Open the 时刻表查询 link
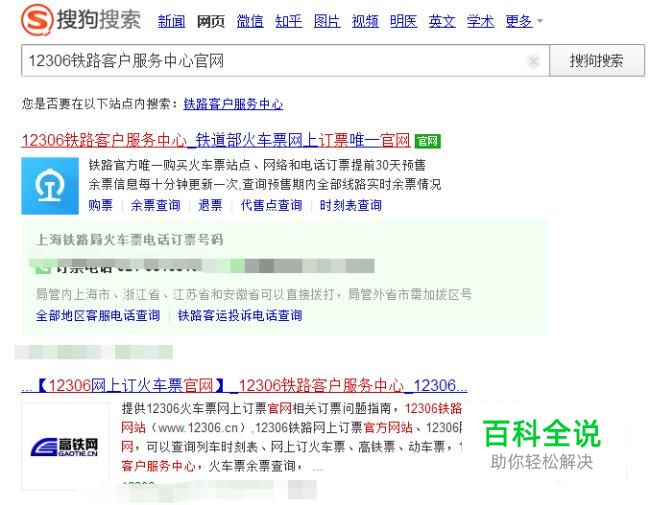 point(351,205)
